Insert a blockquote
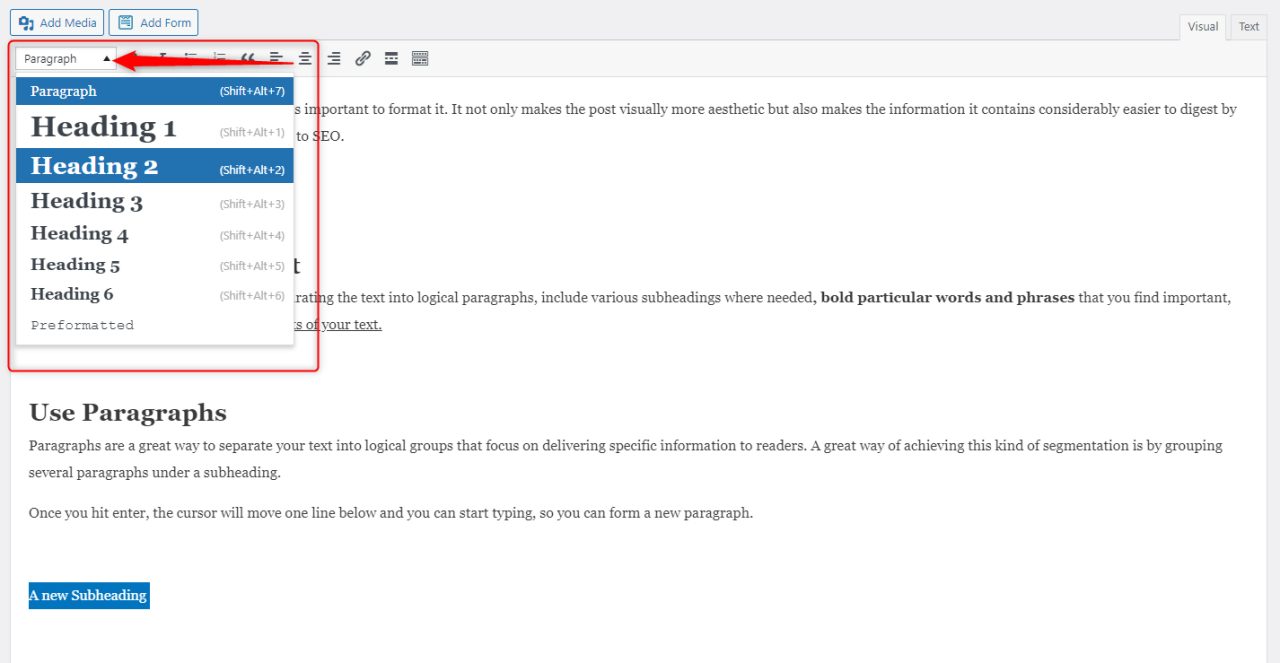 249,58
